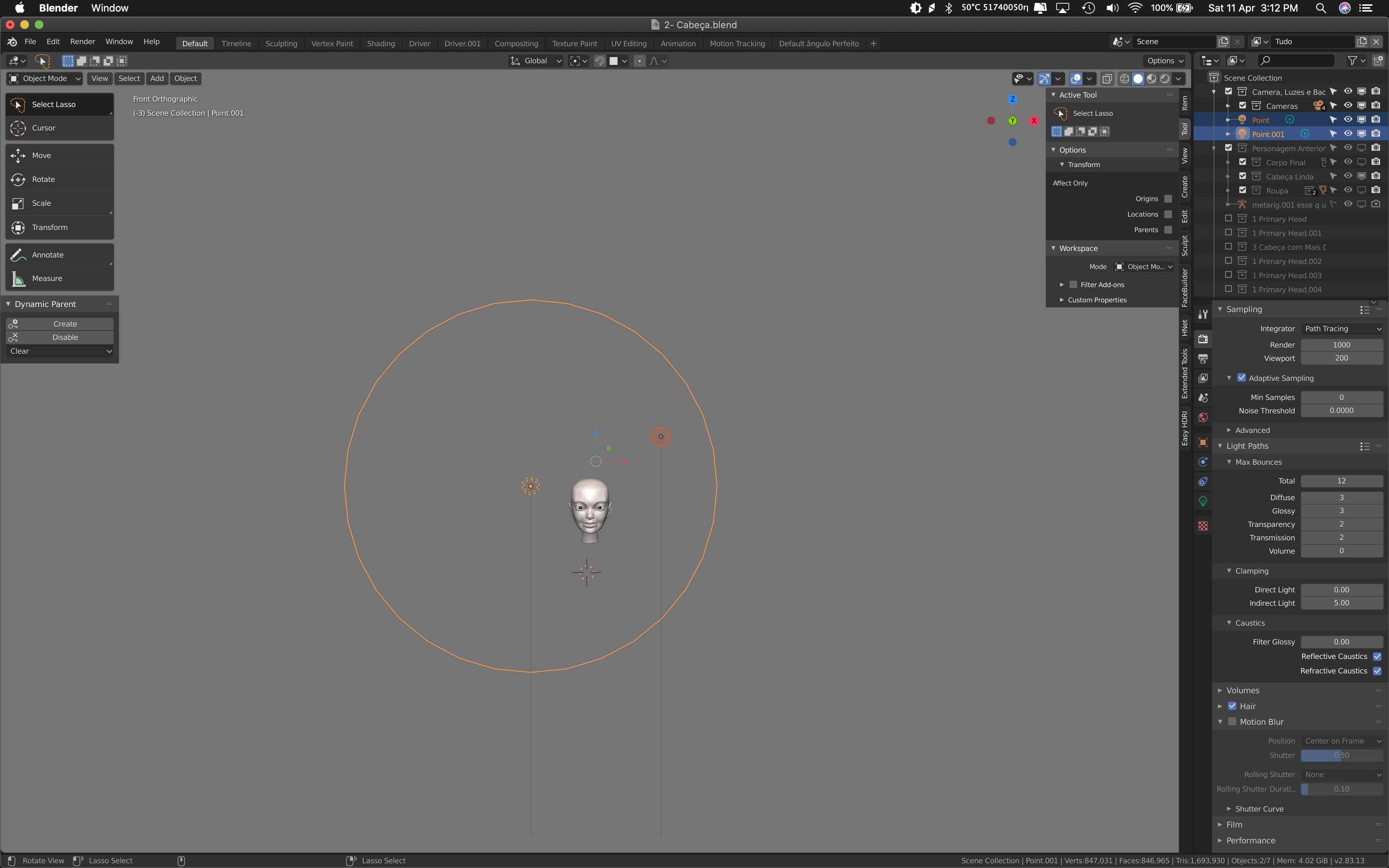Enable Affect Only Parents checkbox

[1168, 230]
